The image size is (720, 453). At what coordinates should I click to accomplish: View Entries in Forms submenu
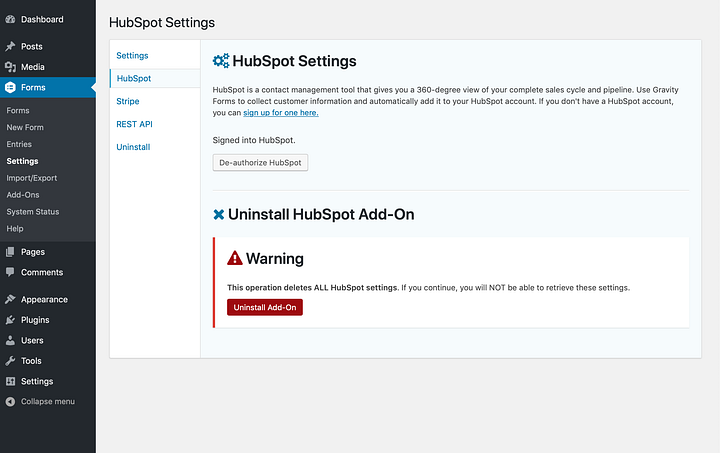19,144
